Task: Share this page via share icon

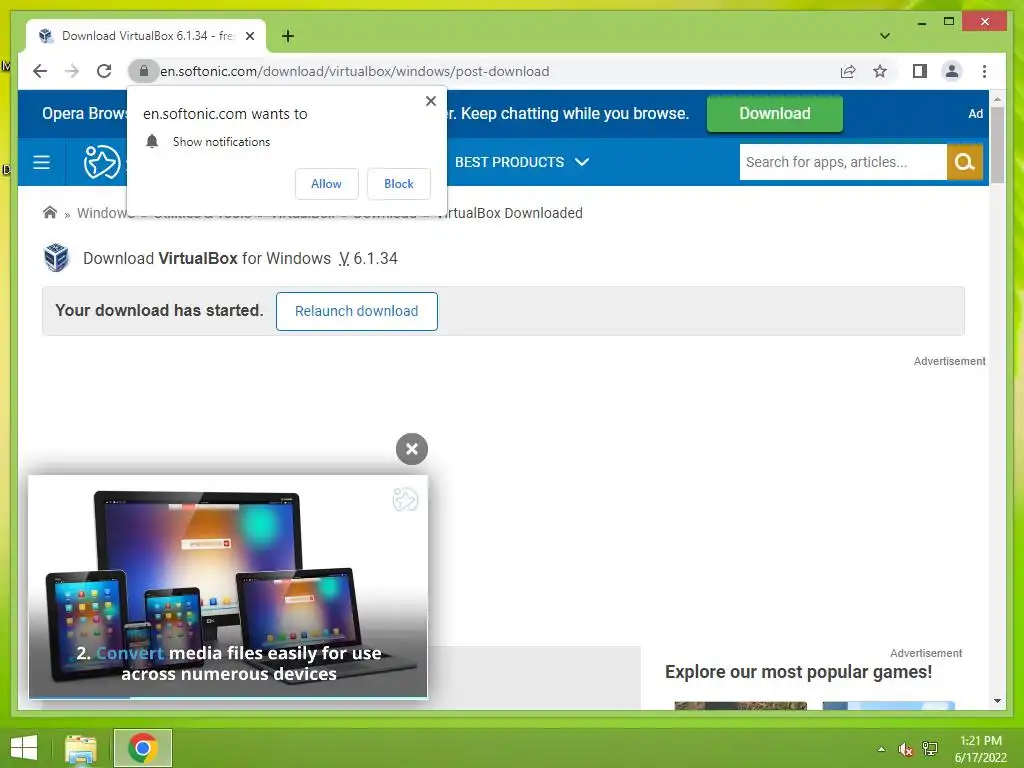Action: (x=848, y=71)
